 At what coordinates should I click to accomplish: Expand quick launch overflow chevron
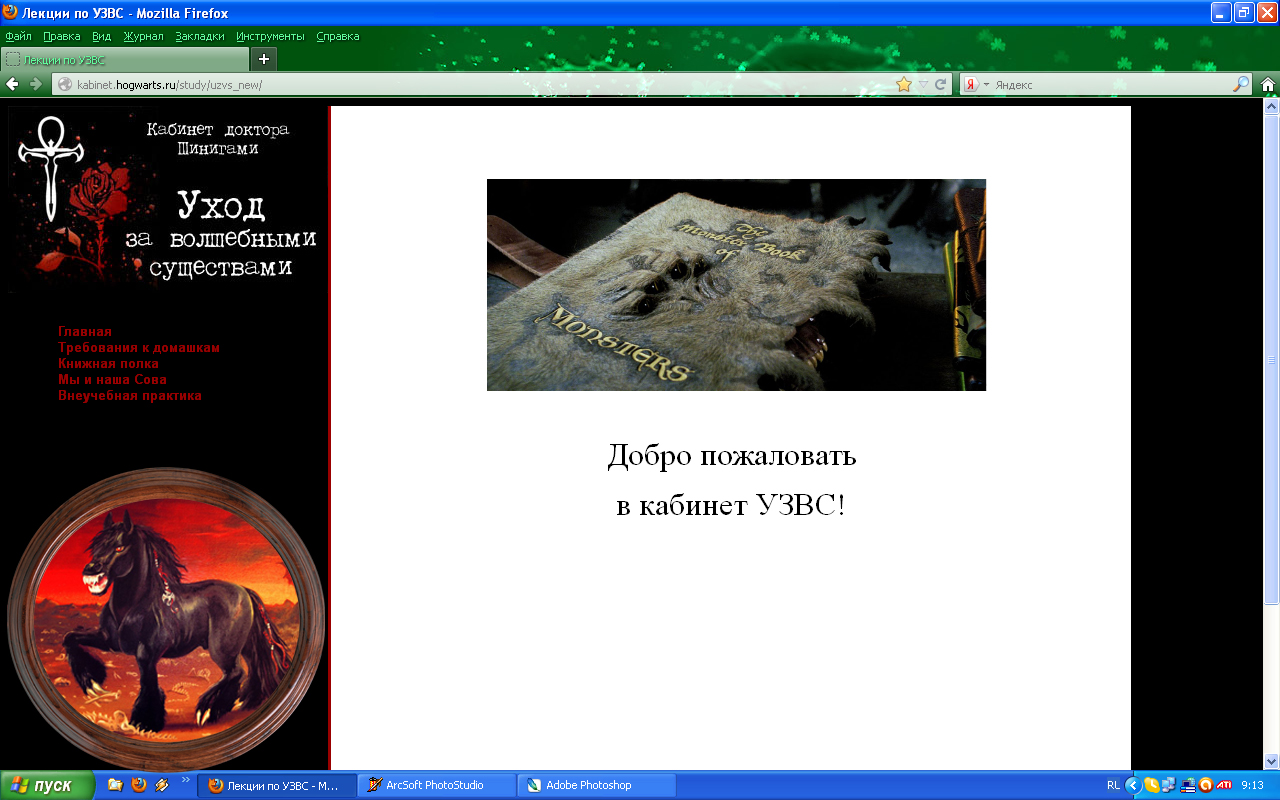coord(185,779)
